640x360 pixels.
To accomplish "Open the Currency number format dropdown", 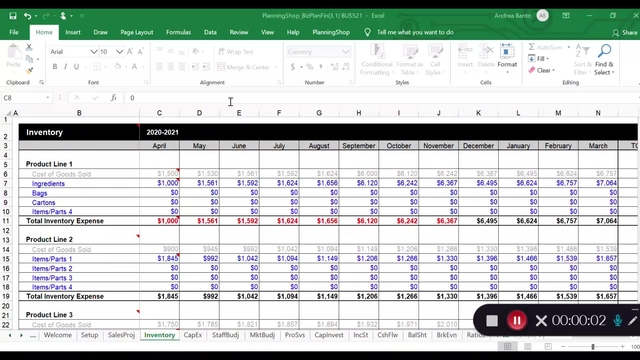I will tap(346, 52).
